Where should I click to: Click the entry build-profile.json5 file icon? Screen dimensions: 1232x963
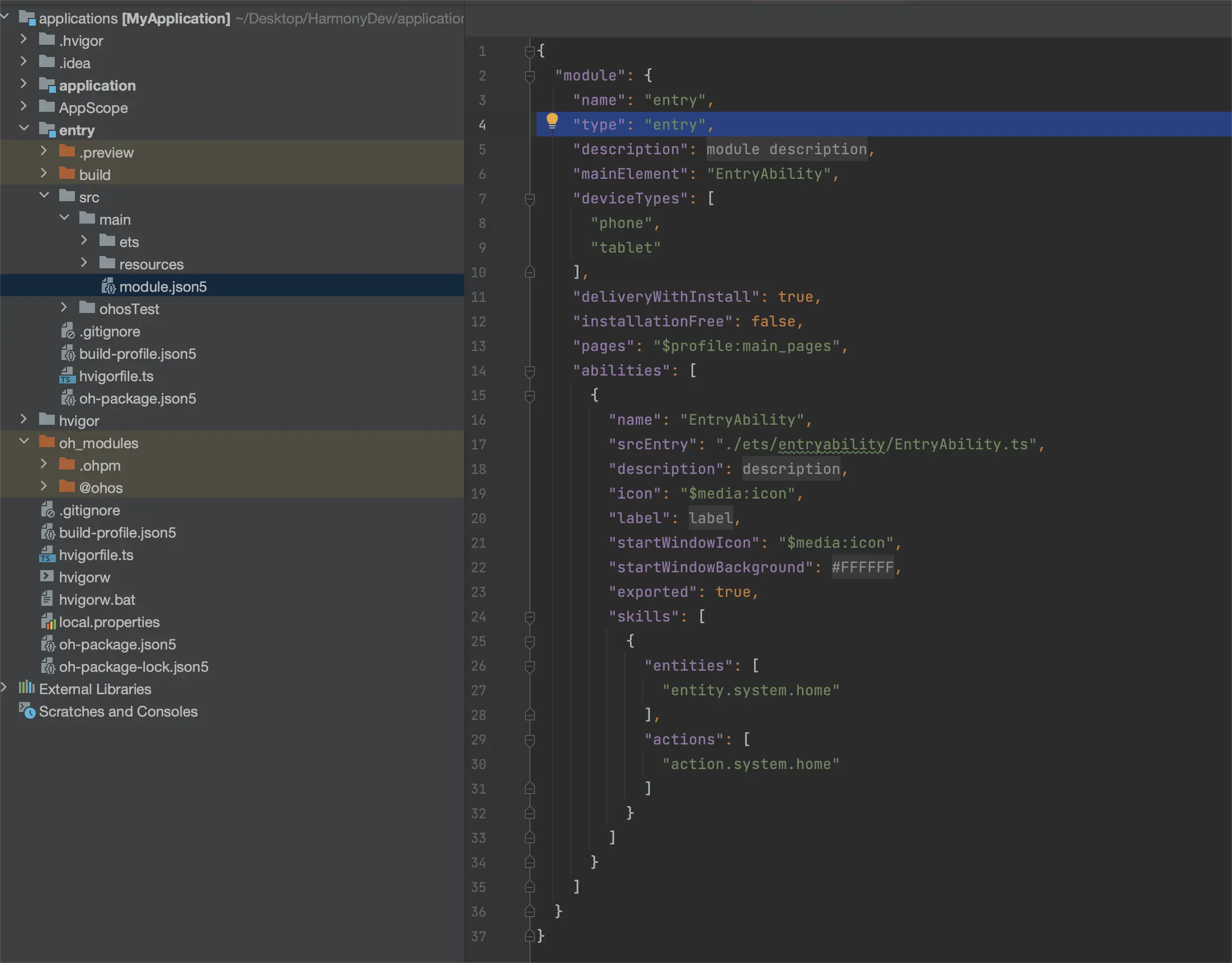point(68,353)
